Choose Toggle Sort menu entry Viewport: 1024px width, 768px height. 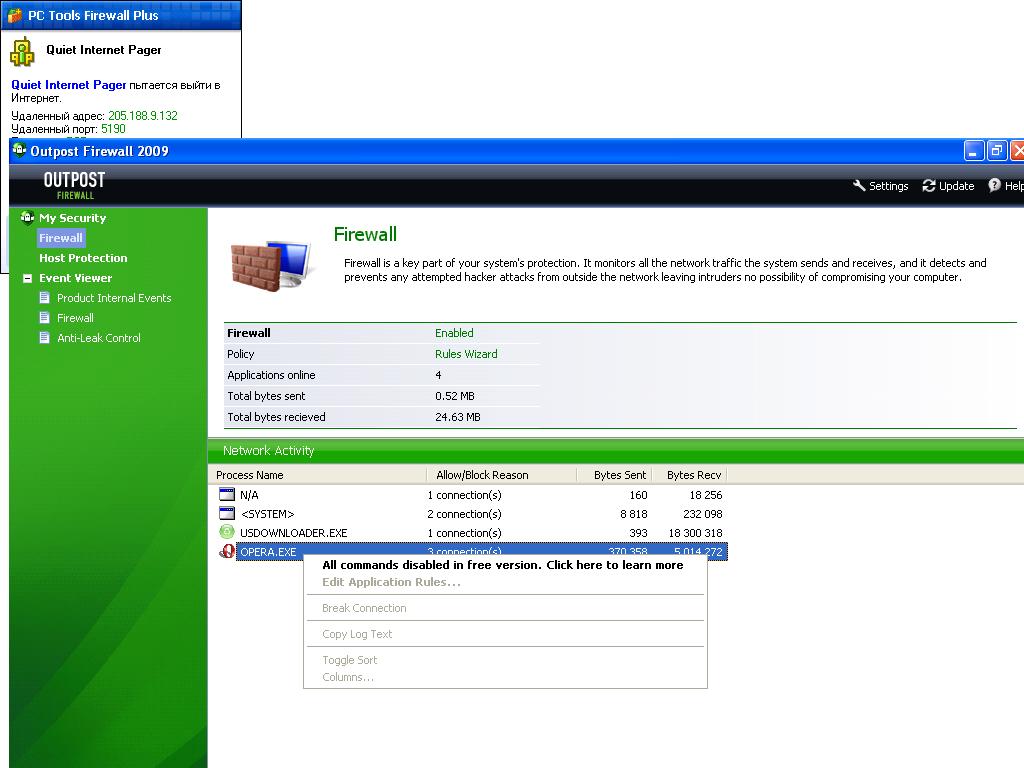coord(349,660)
